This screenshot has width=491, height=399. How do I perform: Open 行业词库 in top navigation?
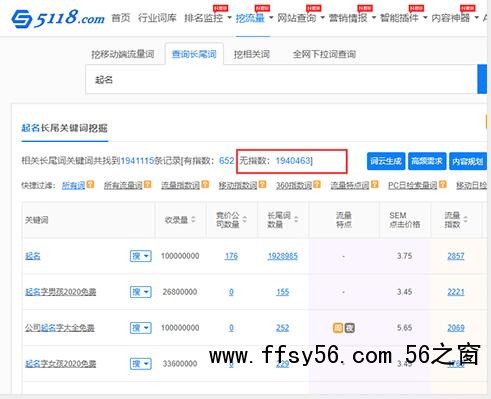point(157,18)
